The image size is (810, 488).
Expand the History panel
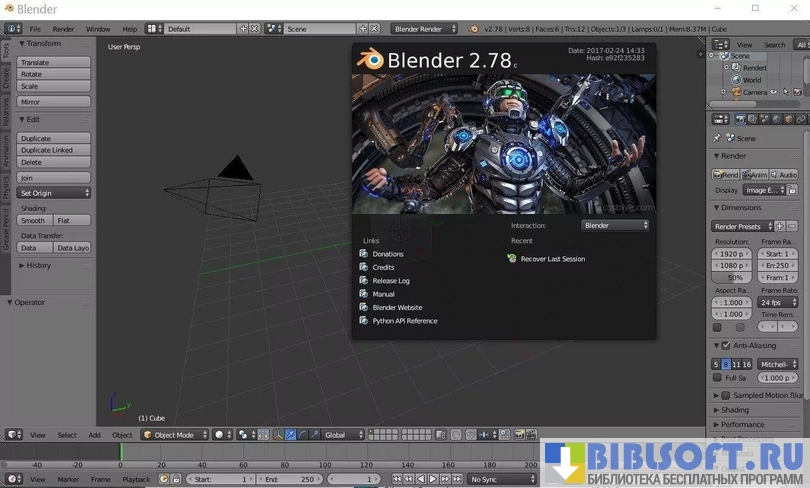tap(38, 265)
